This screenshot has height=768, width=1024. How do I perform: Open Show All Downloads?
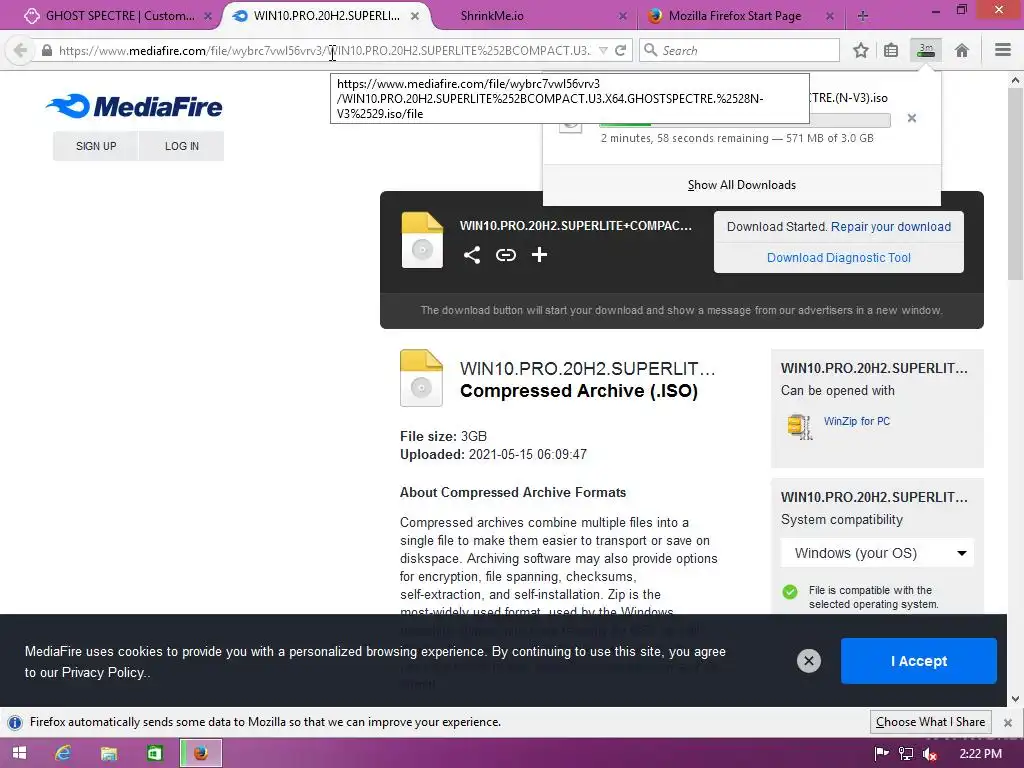741,185
